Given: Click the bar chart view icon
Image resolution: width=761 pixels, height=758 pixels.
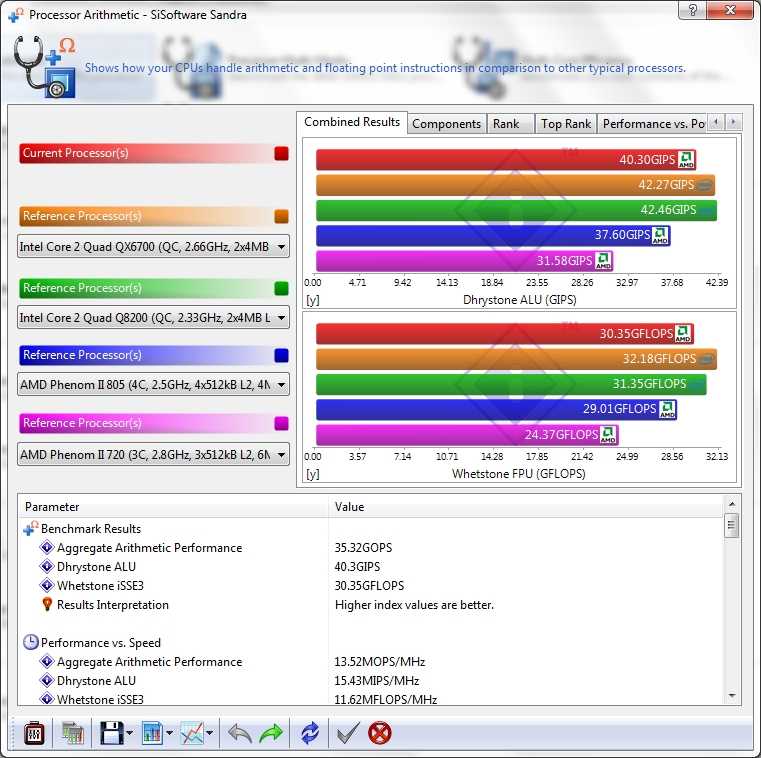Looking at the screenshot, I should [x=152, y=733].
